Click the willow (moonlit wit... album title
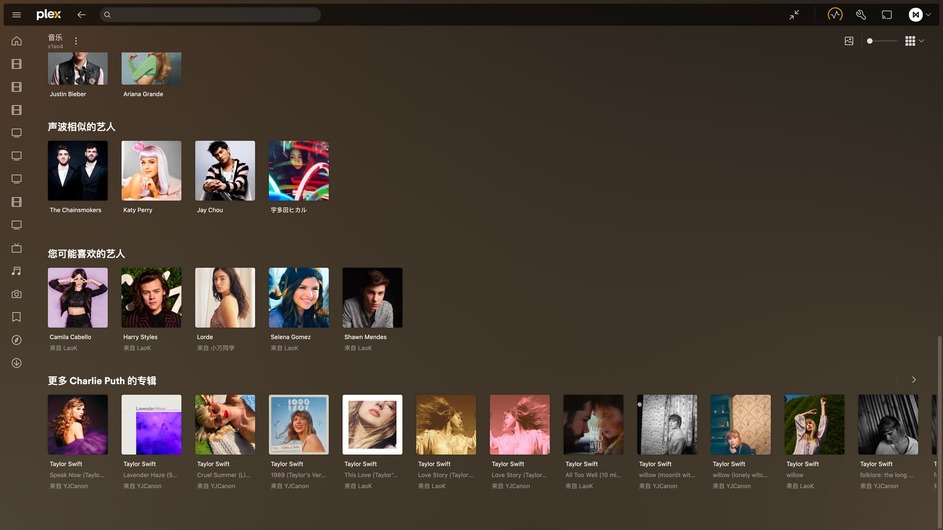943x530 pixels. click(x=666, y=475)
